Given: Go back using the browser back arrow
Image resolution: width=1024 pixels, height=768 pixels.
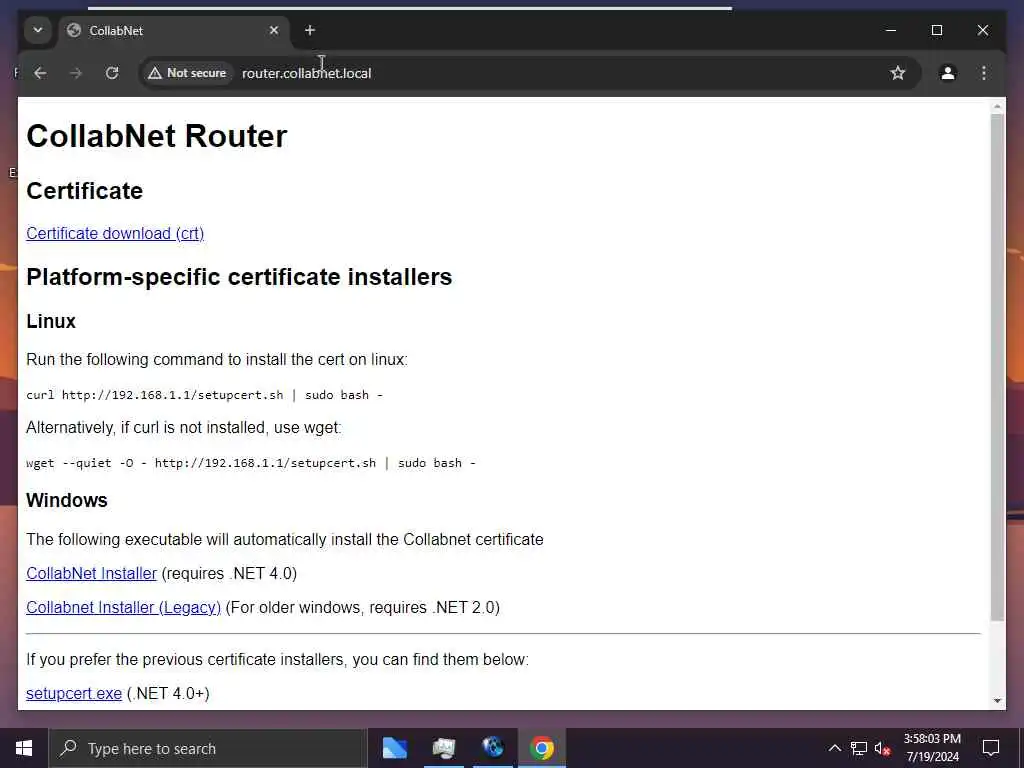Looking at the screenshot, I should (40, 73).
